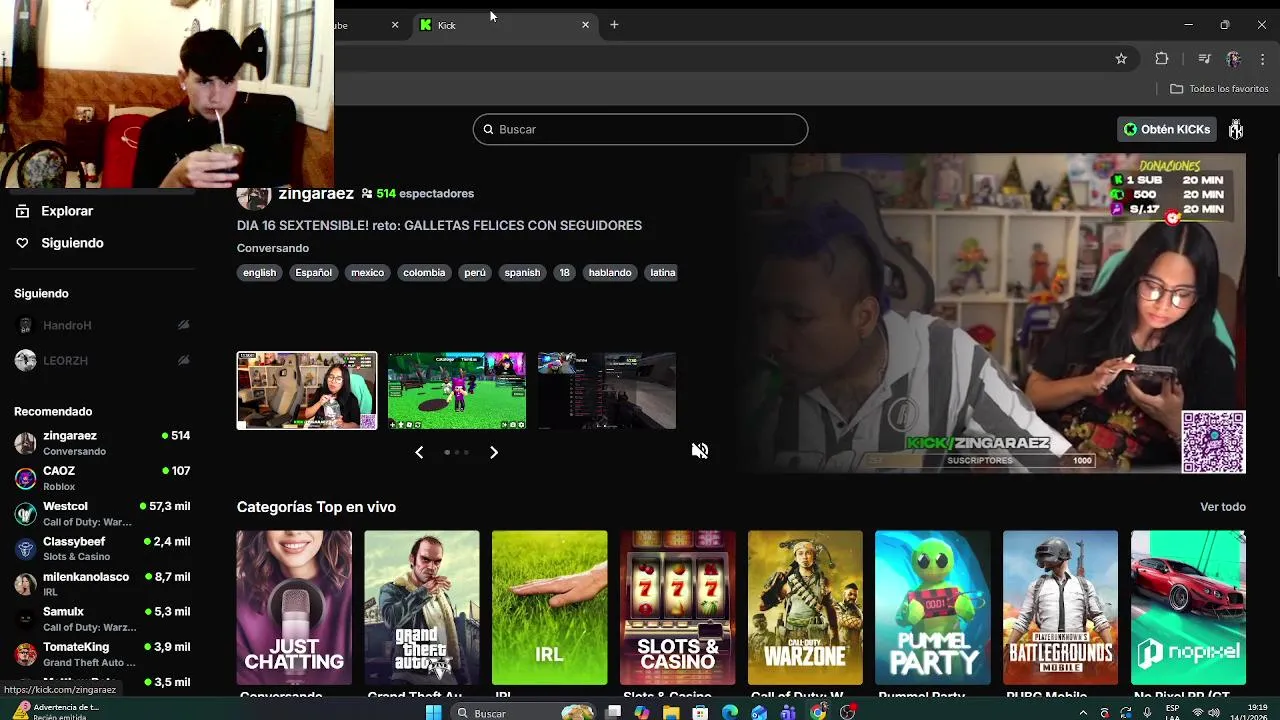Open recommended channel Classybeef

(x=102, y=549)
